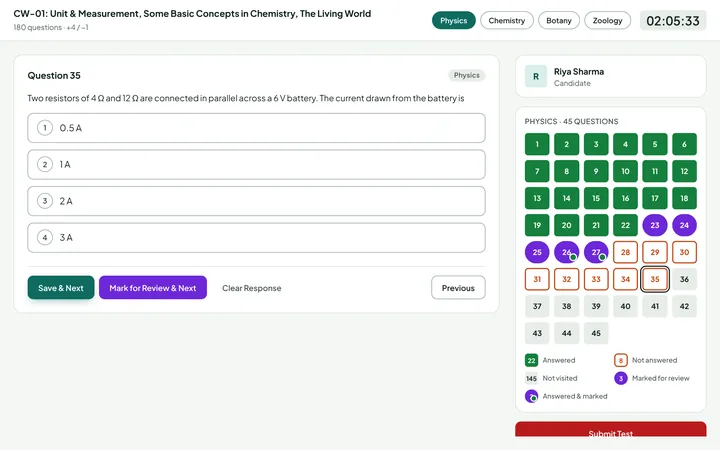720x450 pixels.
Task: Jump to last question 45
Action: click(x=596, y=333)
